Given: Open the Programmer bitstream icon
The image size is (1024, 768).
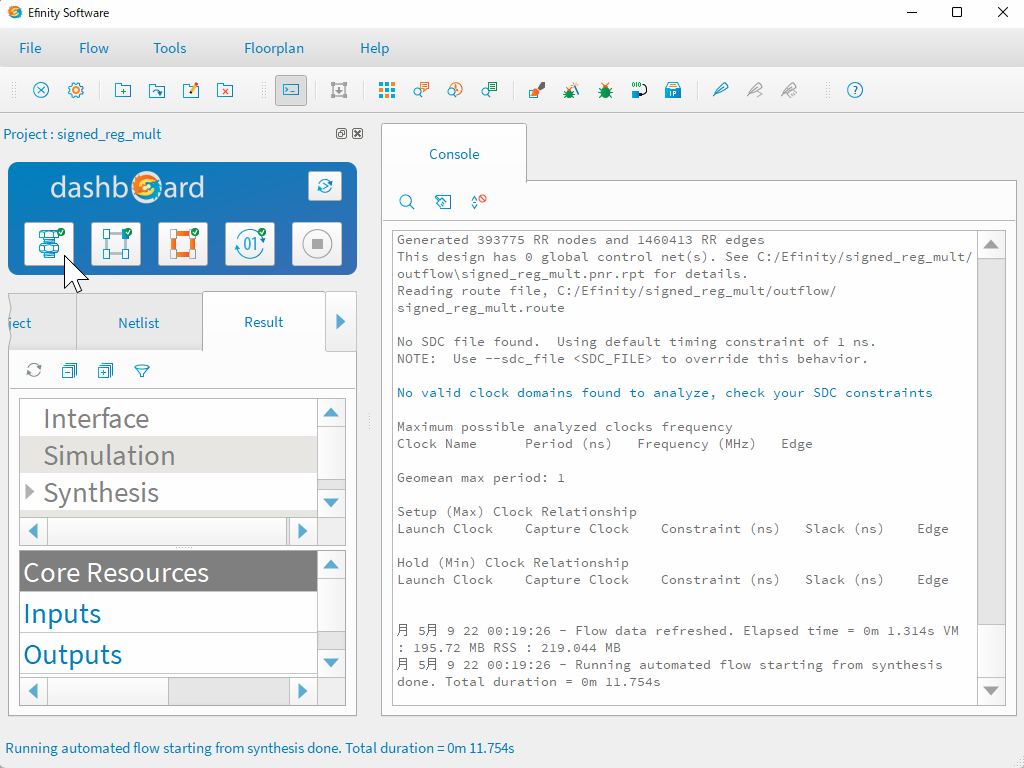Looking at the screenshot, I should [x=639, y=90].
